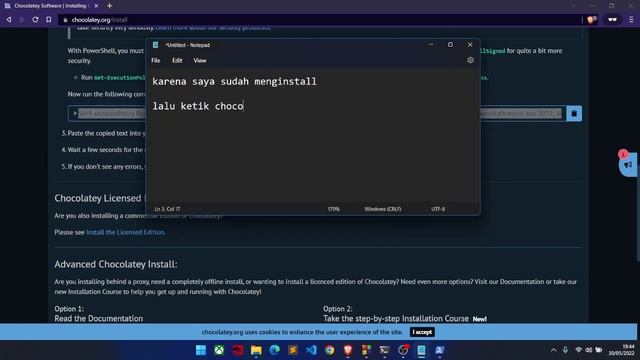Image resolution: width=640 pixels, height=360 pixels.
Task: Show hidden system tray icons
Action: pyautogui.click(x=553, y=350)
